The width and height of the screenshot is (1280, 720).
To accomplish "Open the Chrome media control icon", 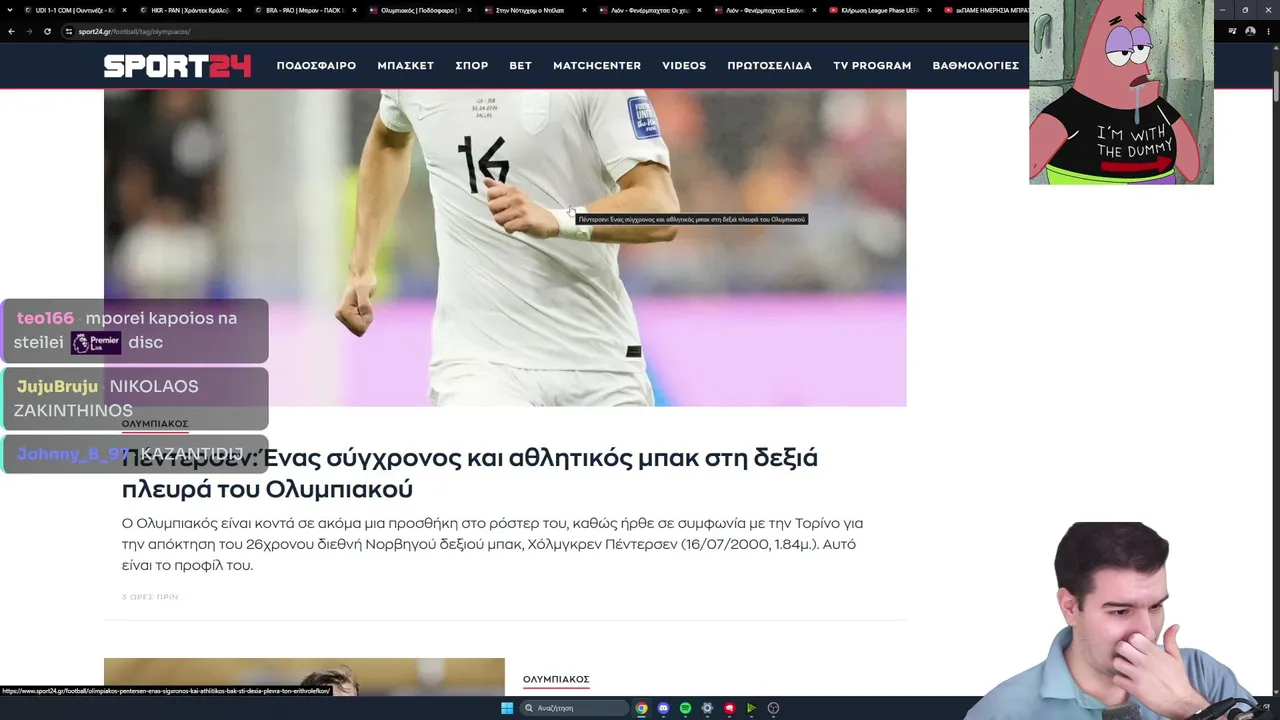I will pos(1232,31).
